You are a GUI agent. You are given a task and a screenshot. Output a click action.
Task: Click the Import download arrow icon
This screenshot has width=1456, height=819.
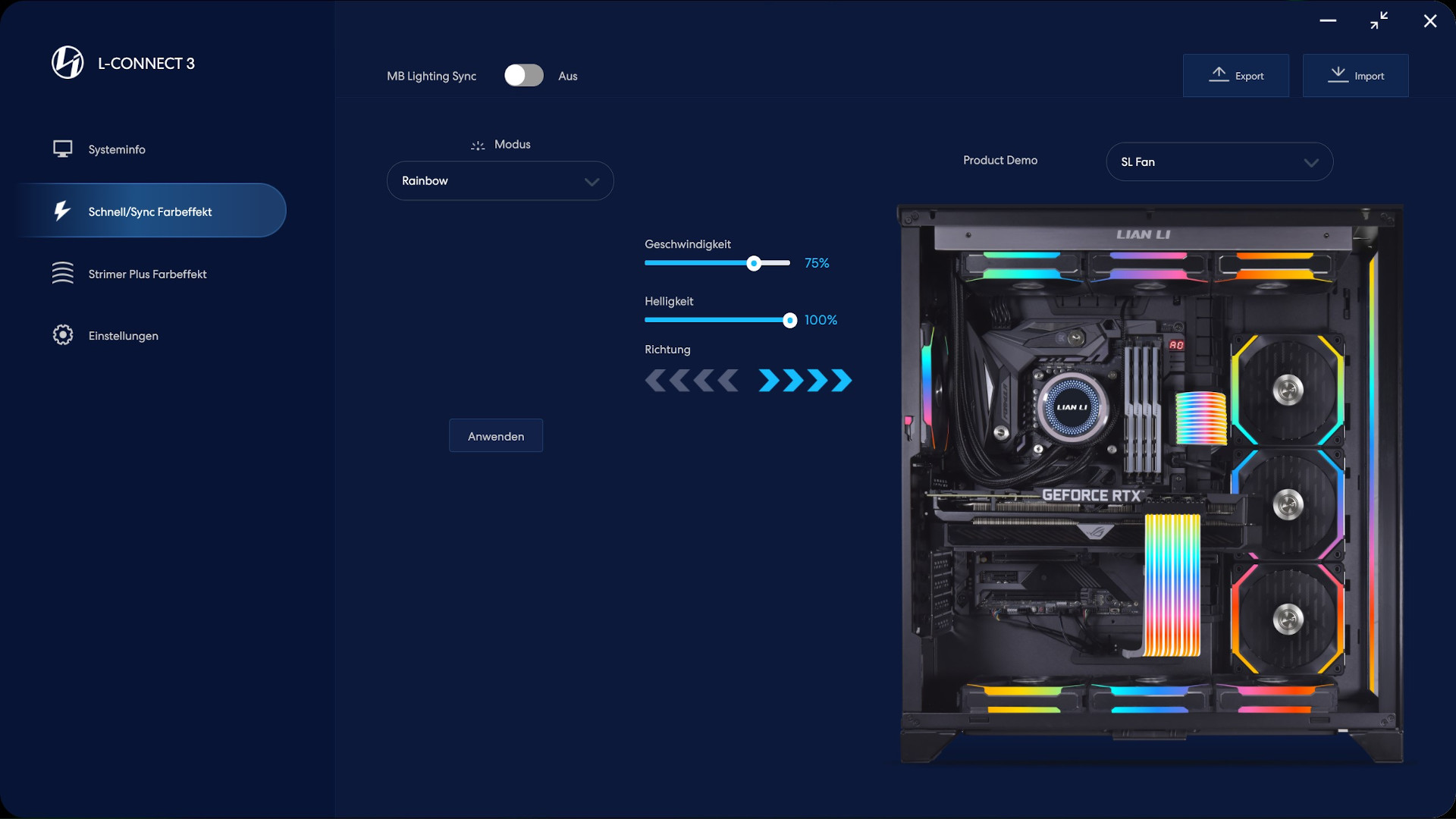(x=1338, y=74)
